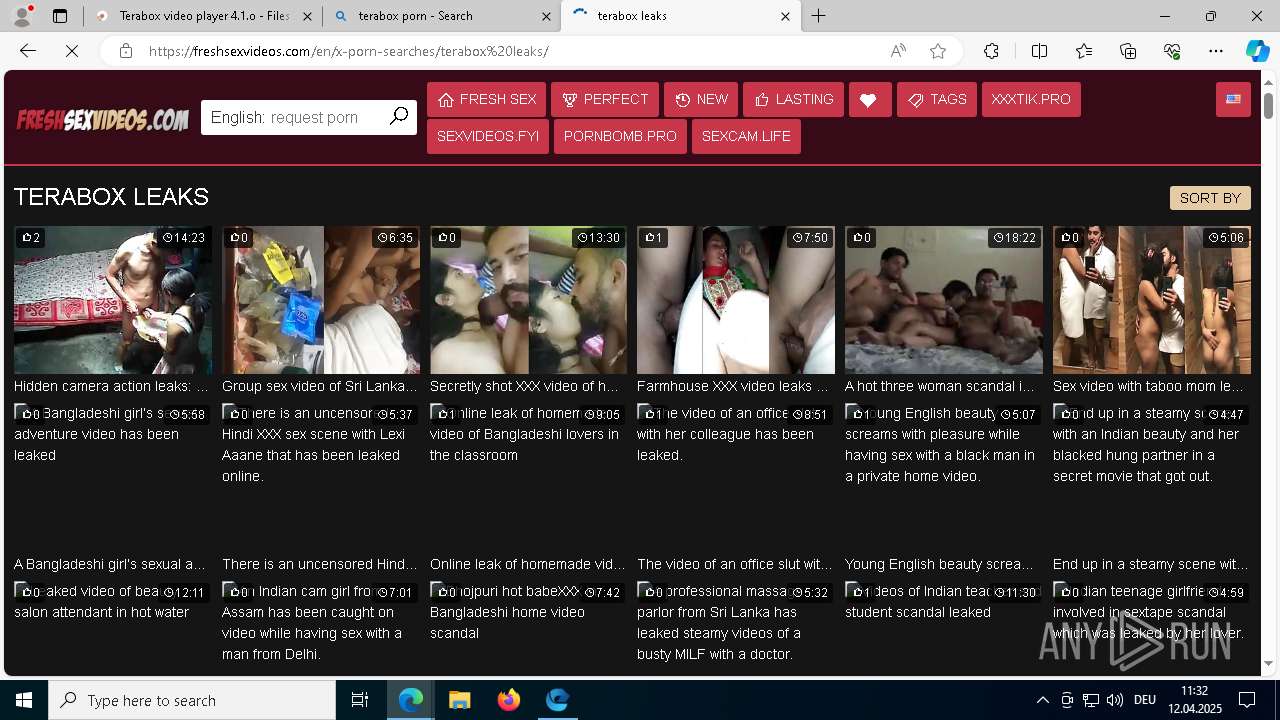Click the heart favorites button
The image size is (1280, 720).
point(870,99)
